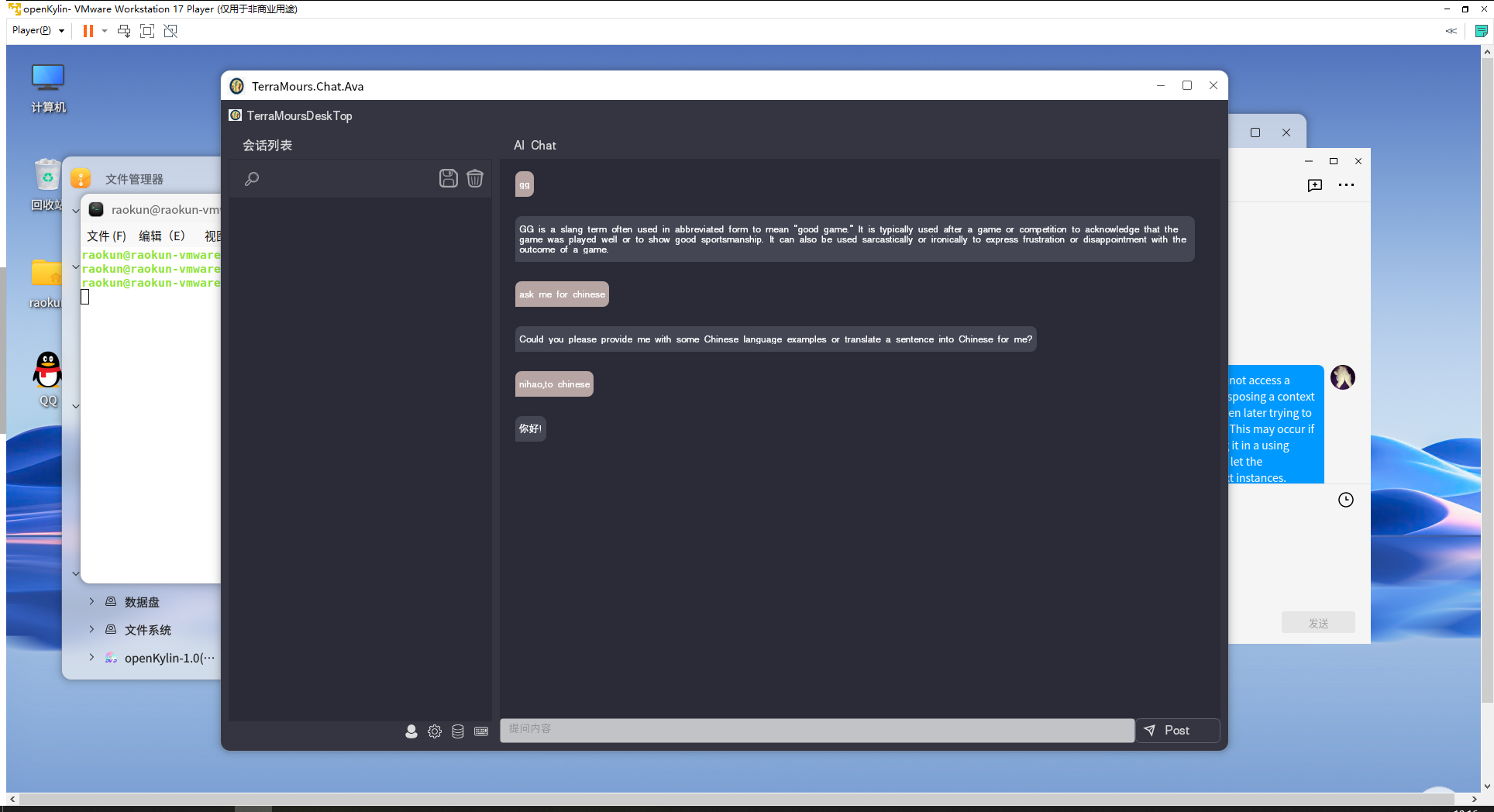Select 数据盘 in the file manager sidebar
The image size is (1494, 812).
coord(142,602)
